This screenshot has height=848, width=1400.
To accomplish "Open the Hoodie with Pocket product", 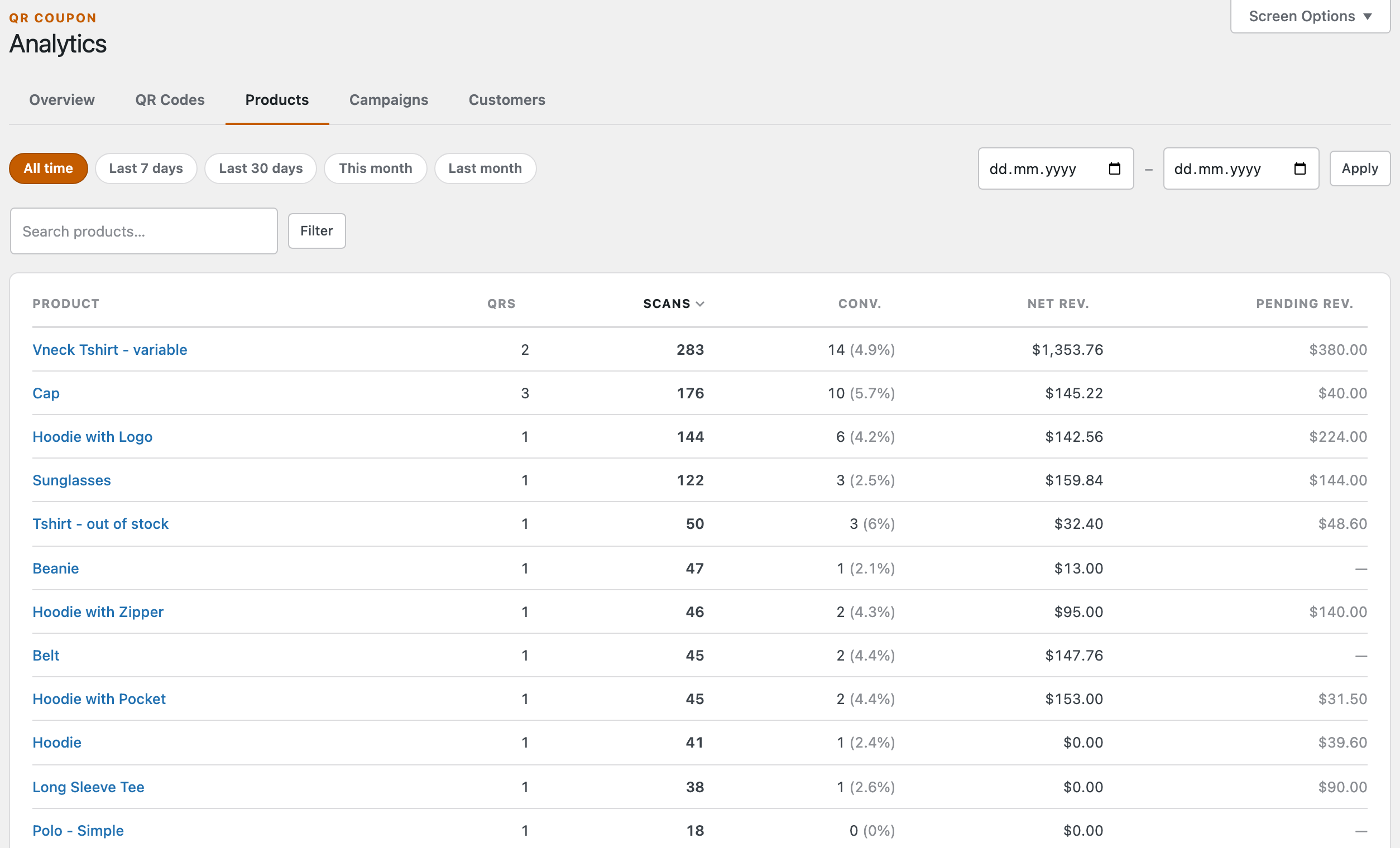I will click(99, 699).
